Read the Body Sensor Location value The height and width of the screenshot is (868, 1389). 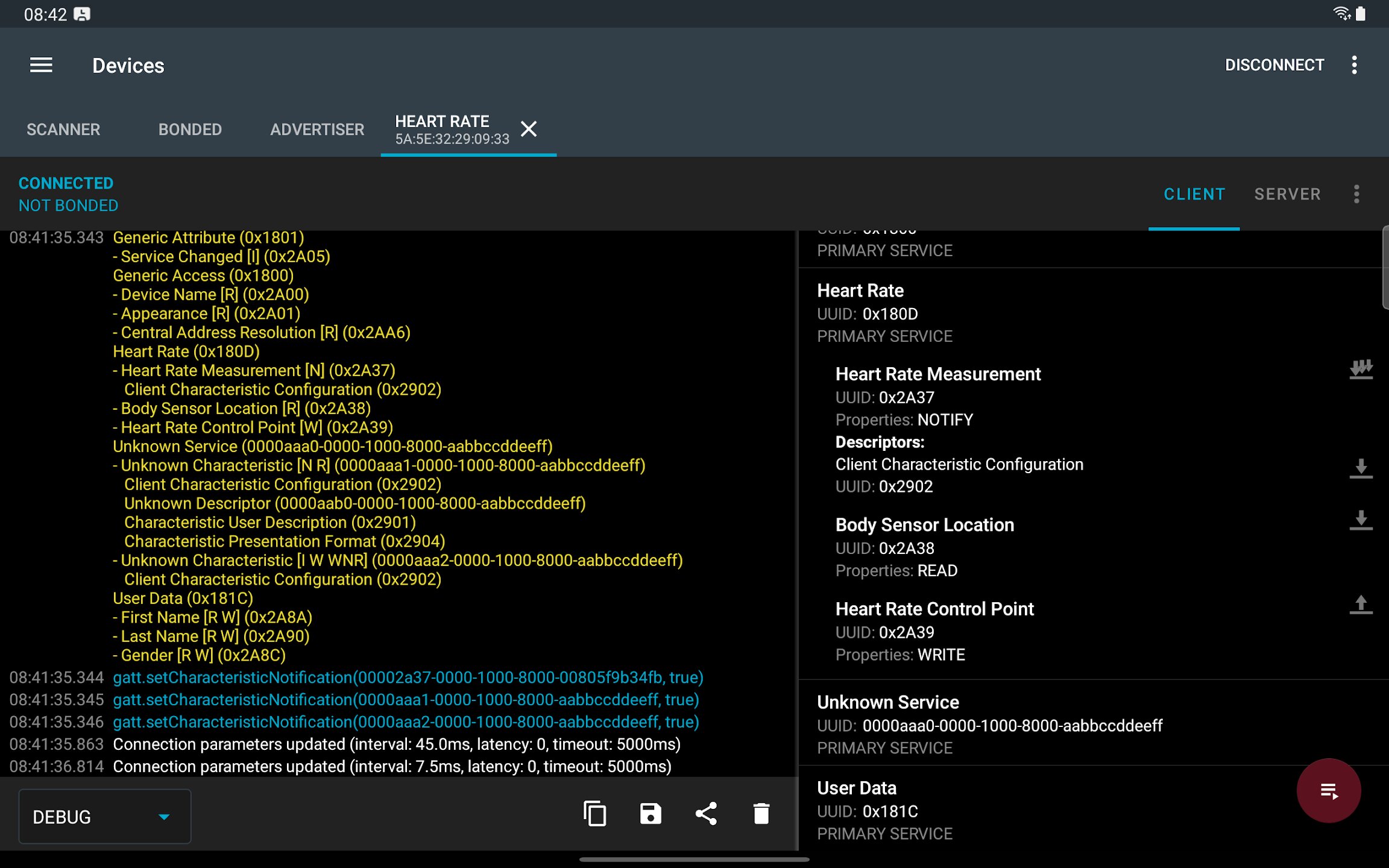1361,520
